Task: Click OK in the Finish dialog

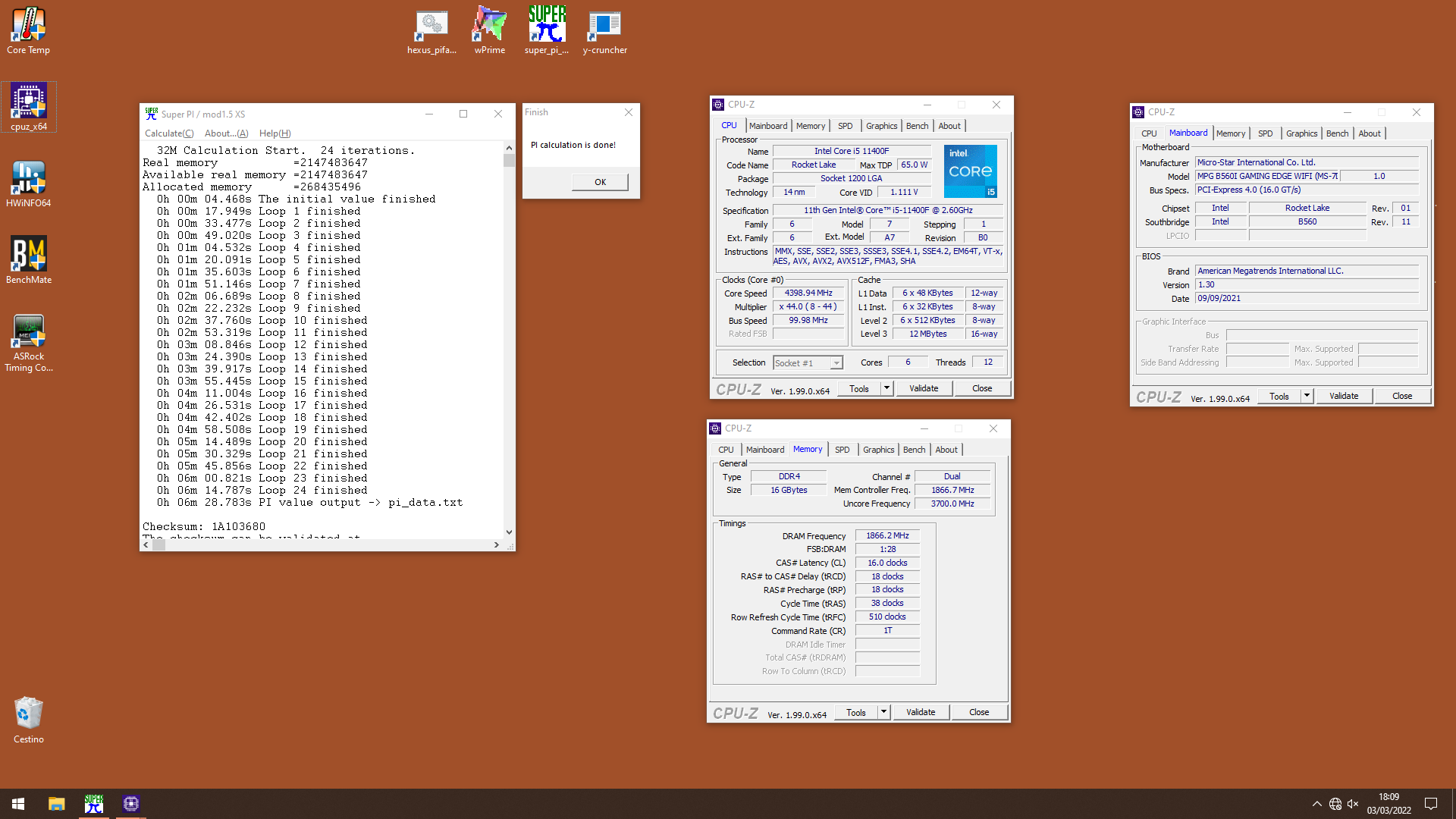Action: [600, 182]
